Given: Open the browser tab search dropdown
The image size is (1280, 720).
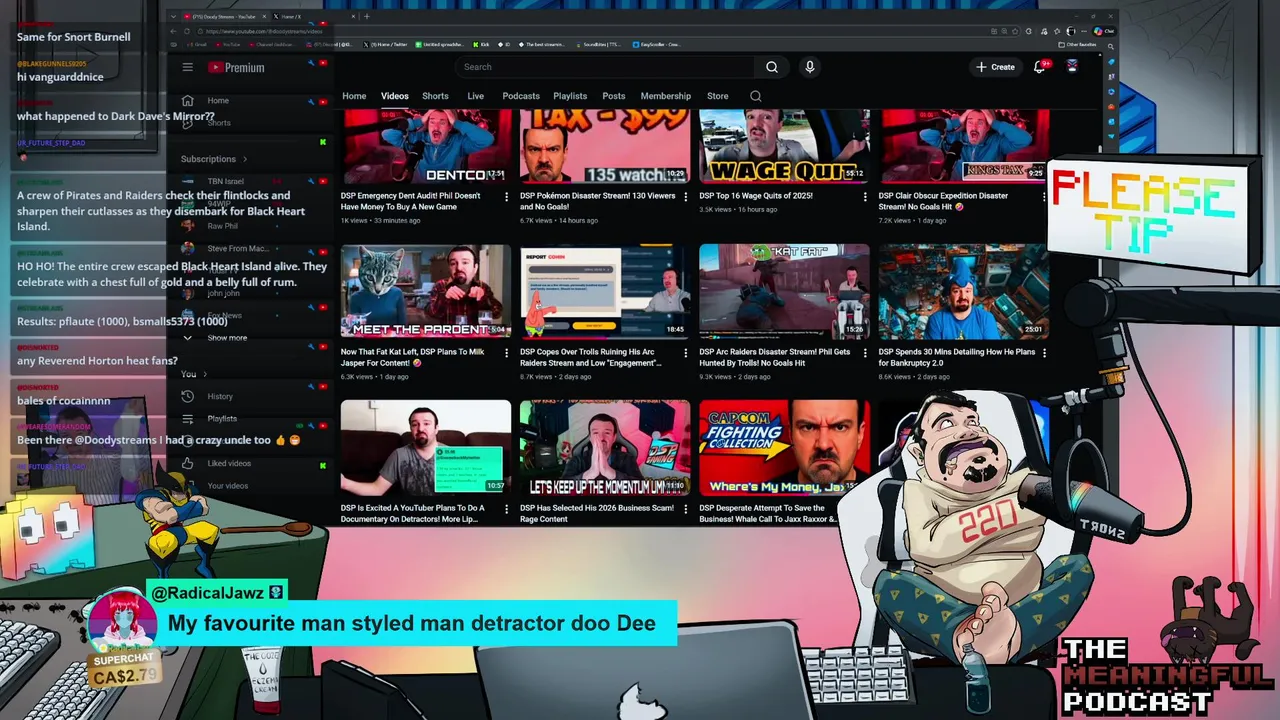Looking at the screenshot, I should (x=173, y=16).
